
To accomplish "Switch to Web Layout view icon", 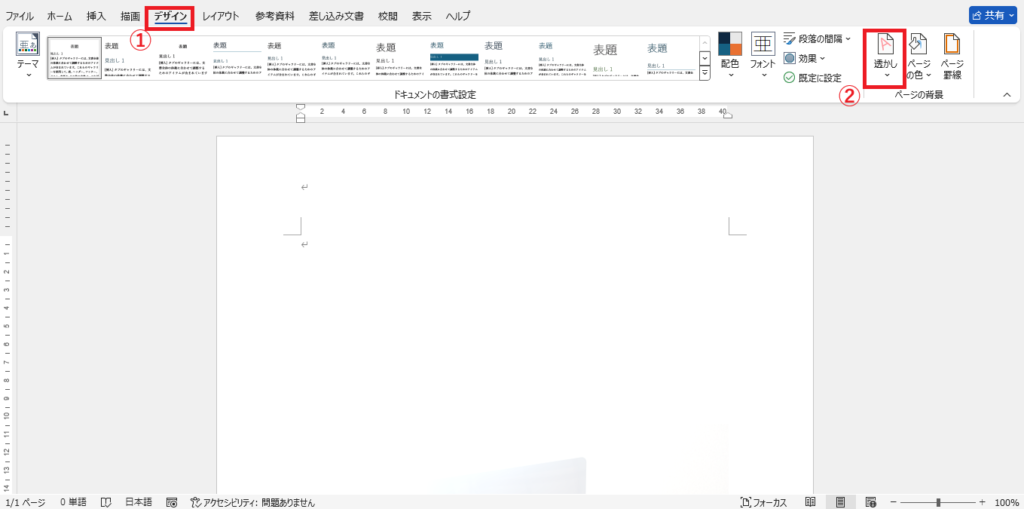I will pyautogui.click(x=871, y=502).
